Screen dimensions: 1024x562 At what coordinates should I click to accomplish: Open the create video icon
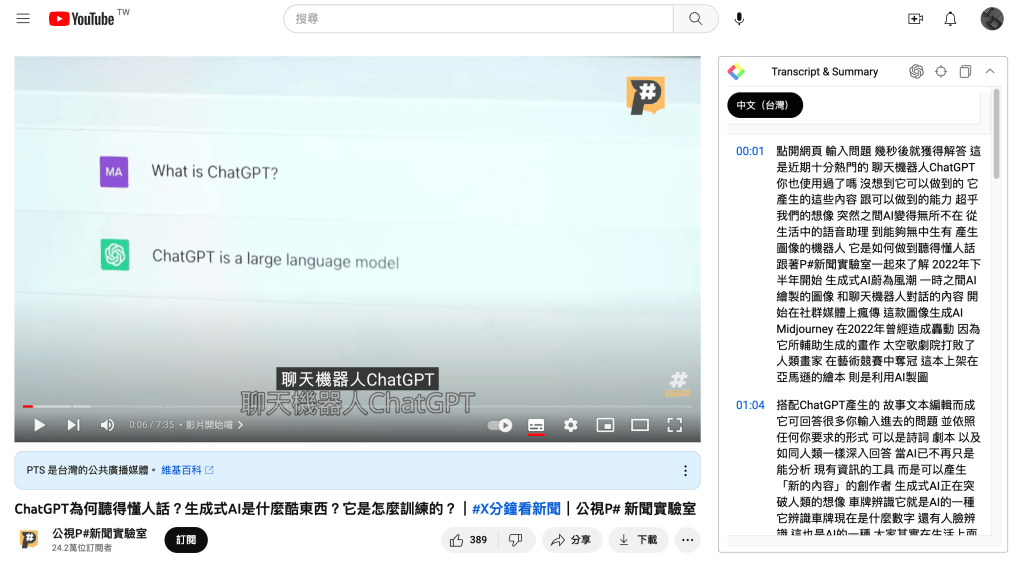click(x=916, y=19)
